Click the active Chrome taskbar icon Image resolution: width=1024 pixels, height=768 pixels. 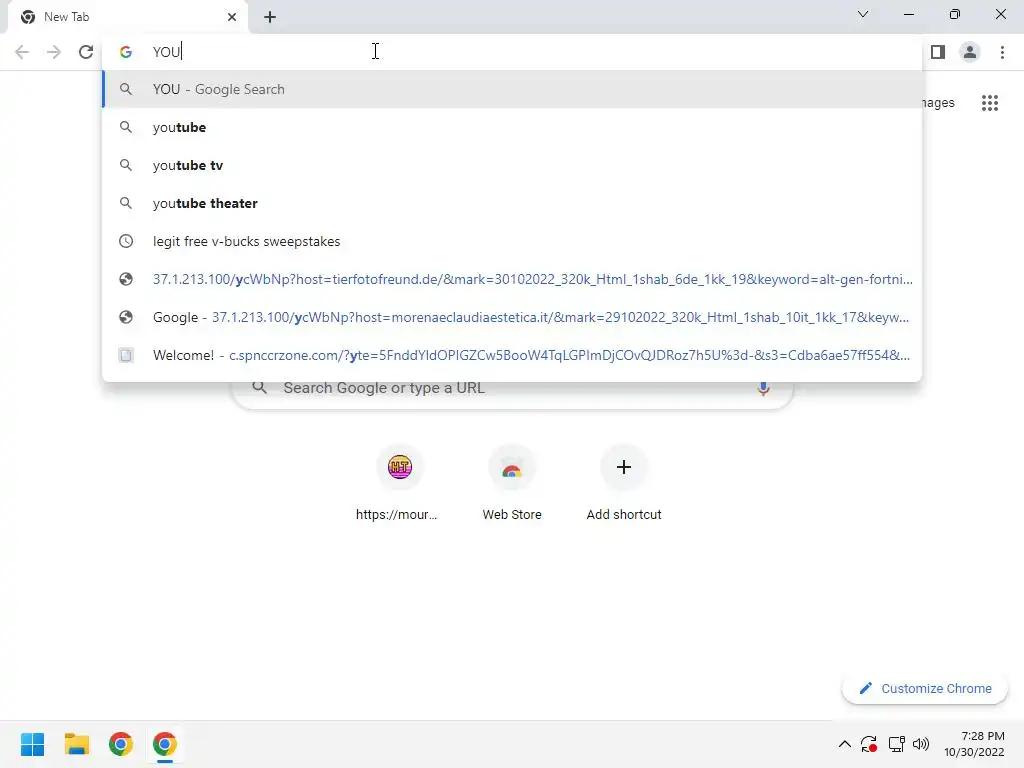165,744
